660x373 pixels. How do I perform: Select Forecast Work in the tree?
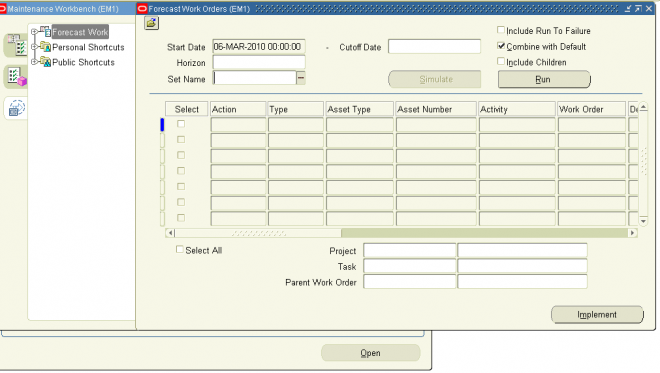[x=80, y=32]
